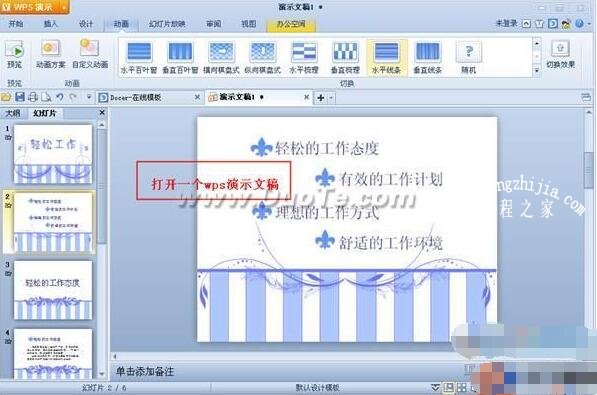Switch to slide sorter view in status bar
This screenshot has width=597, height=395.
[x=462, y=388]
